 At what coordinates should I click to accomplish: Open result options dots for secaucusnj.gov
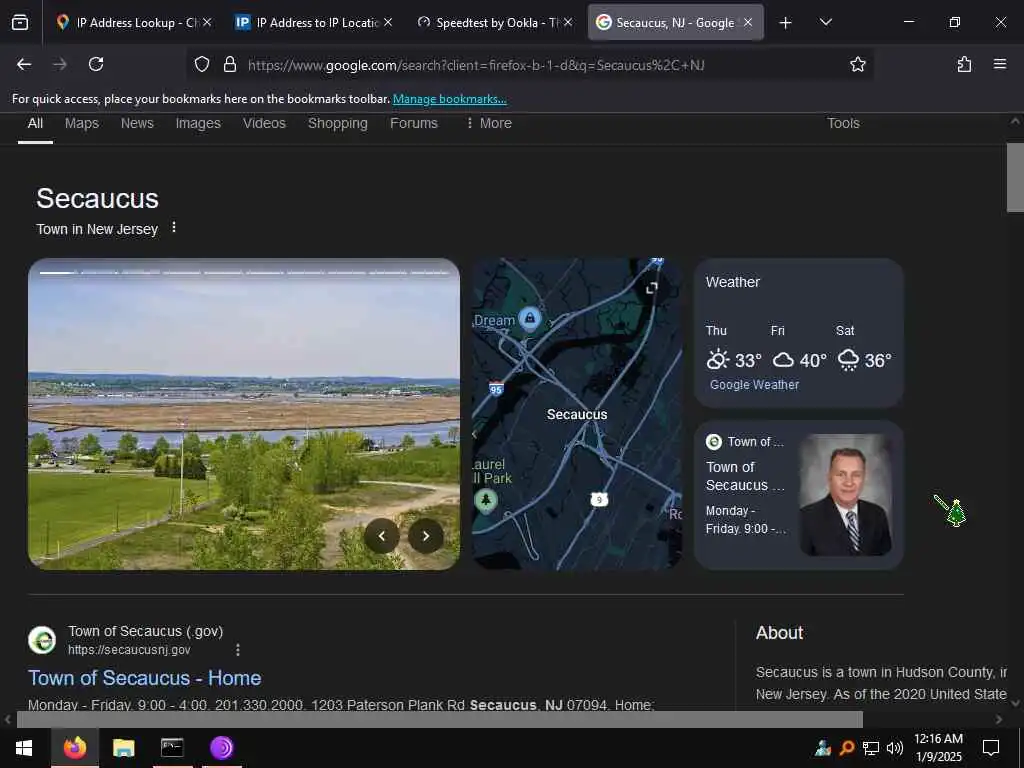[x=238, y=650]
